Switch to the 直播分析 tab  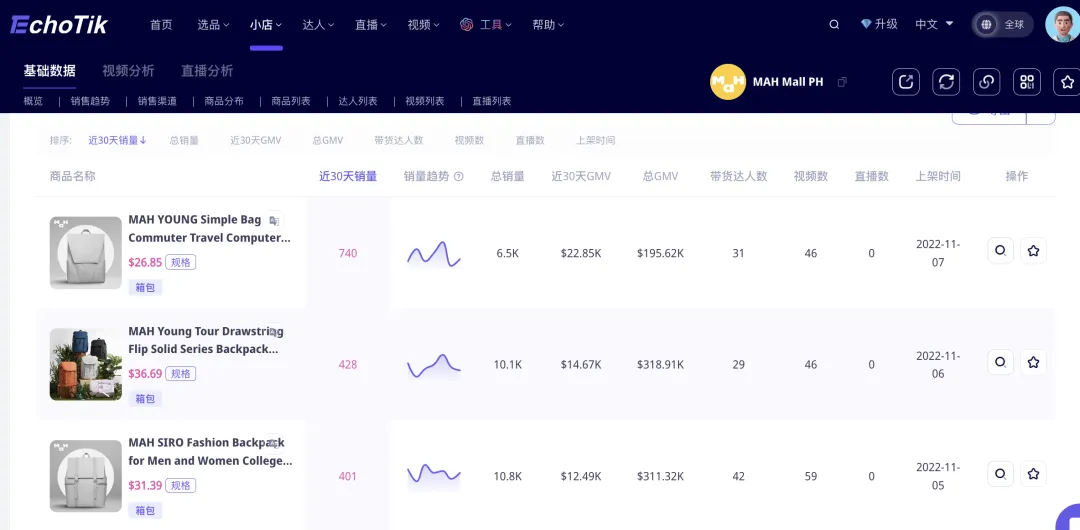point(207,70)
